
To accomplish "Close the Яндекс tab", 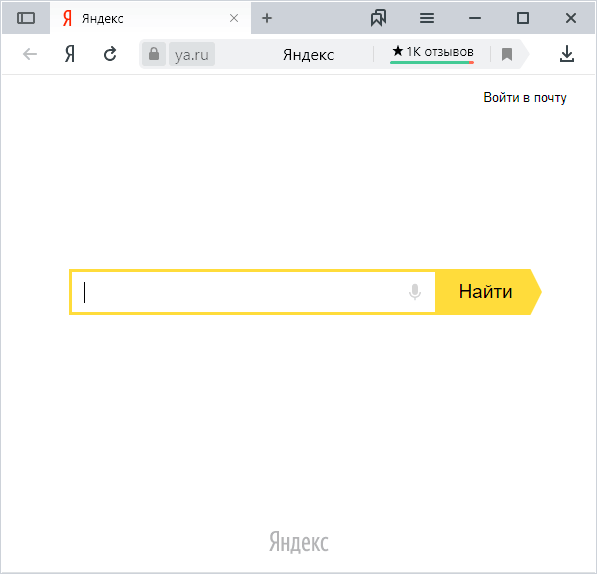I will point(234,18).
